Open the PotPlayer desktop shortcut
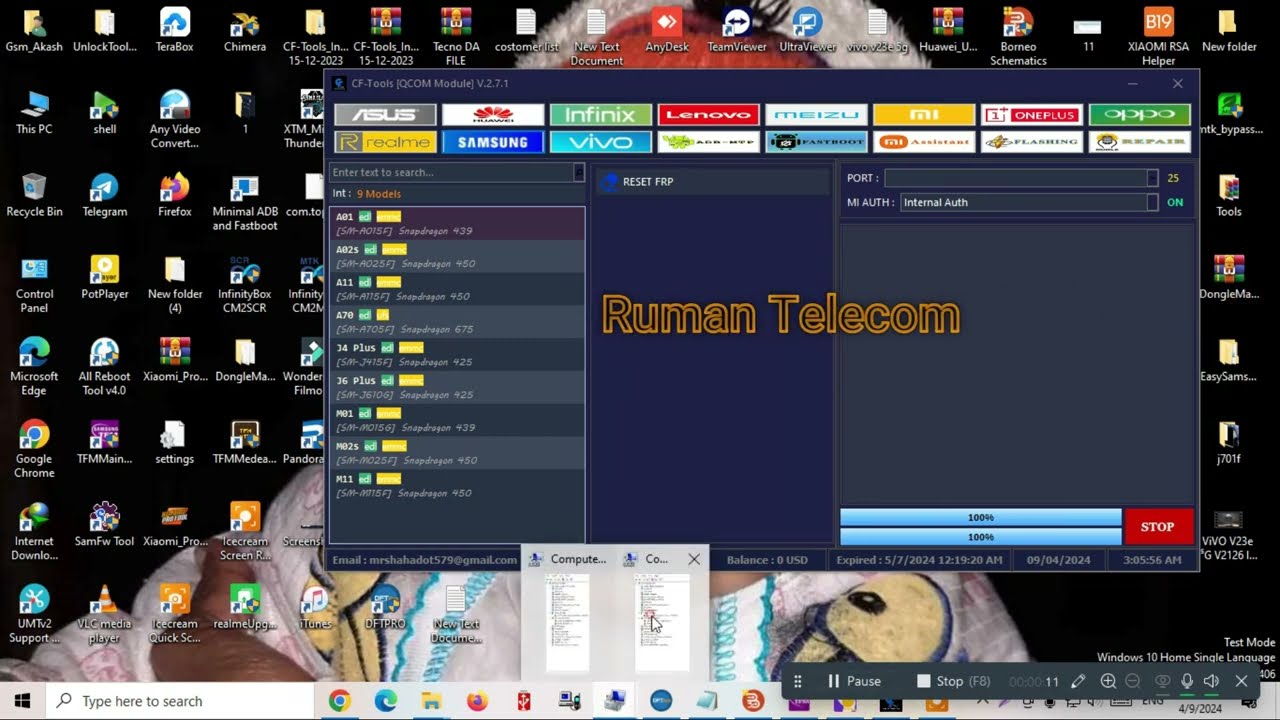 pyautogui.click(x=104, y=277)
